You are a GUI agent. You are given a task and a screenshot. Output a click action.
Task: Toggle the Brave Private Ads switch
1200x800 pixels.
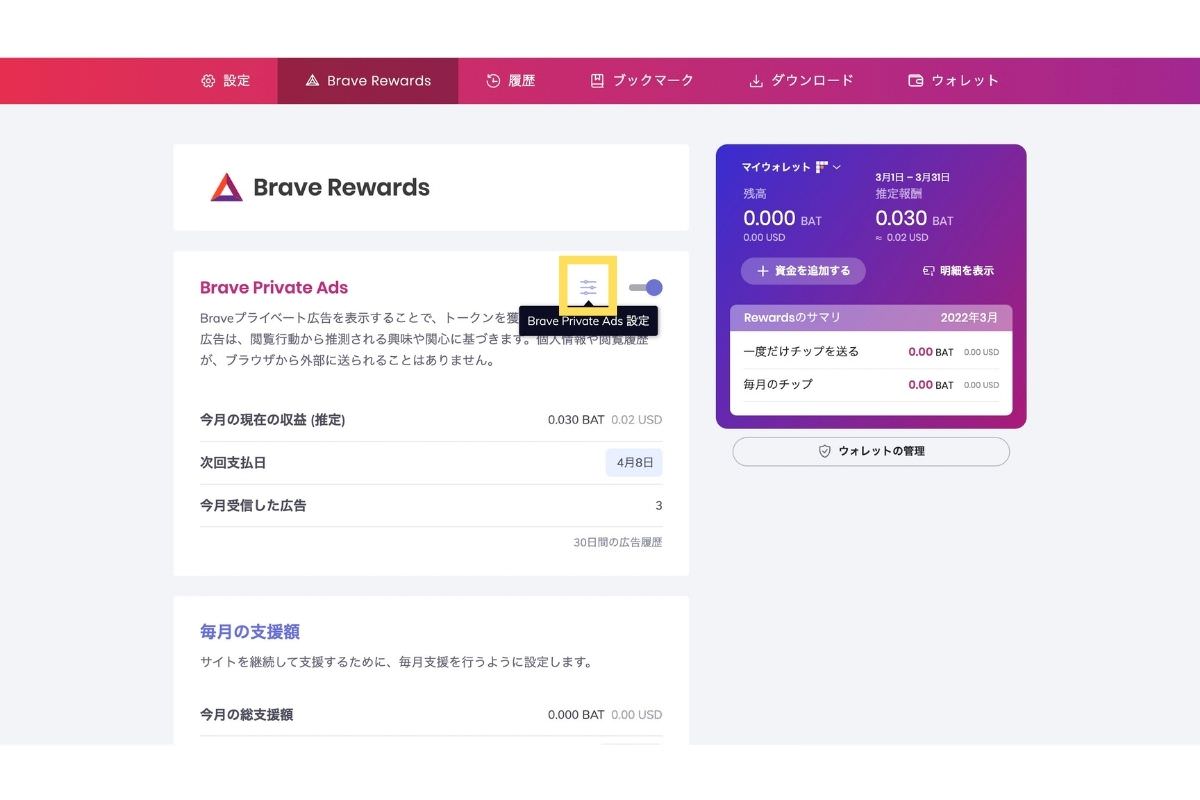(x=646, y=288)
